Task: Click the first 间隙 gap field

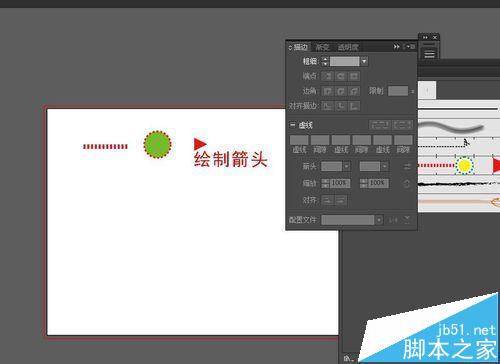Action: click(320, 140)
